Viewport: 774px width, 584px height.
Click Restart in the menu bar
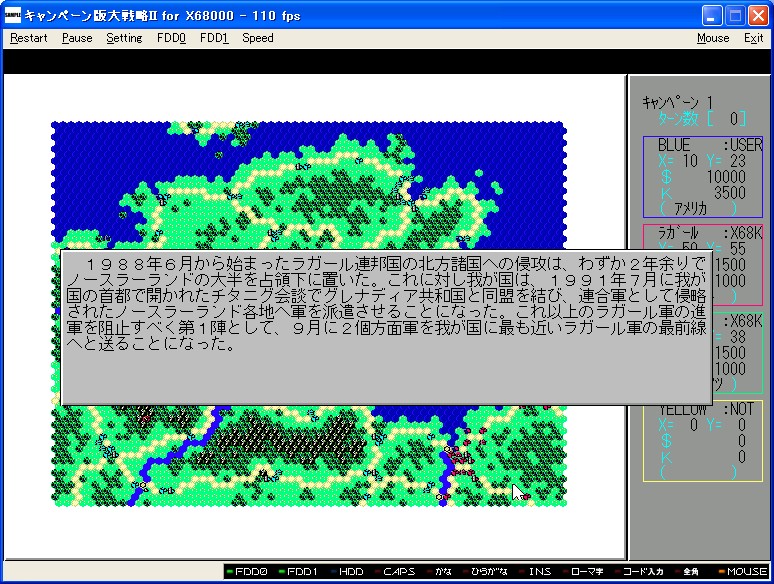coord(29,38)
